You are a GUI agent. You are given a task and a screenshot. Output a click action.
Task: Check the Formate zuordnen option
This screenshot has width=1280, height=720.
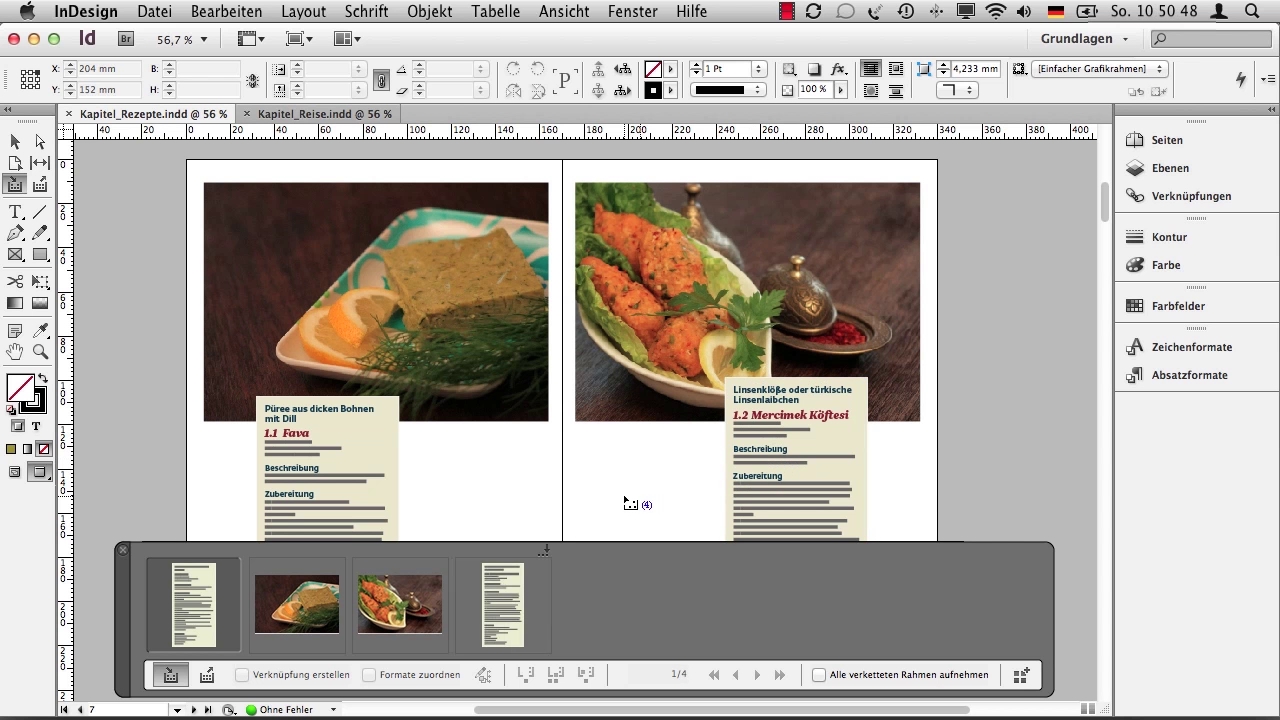(369, 675)
